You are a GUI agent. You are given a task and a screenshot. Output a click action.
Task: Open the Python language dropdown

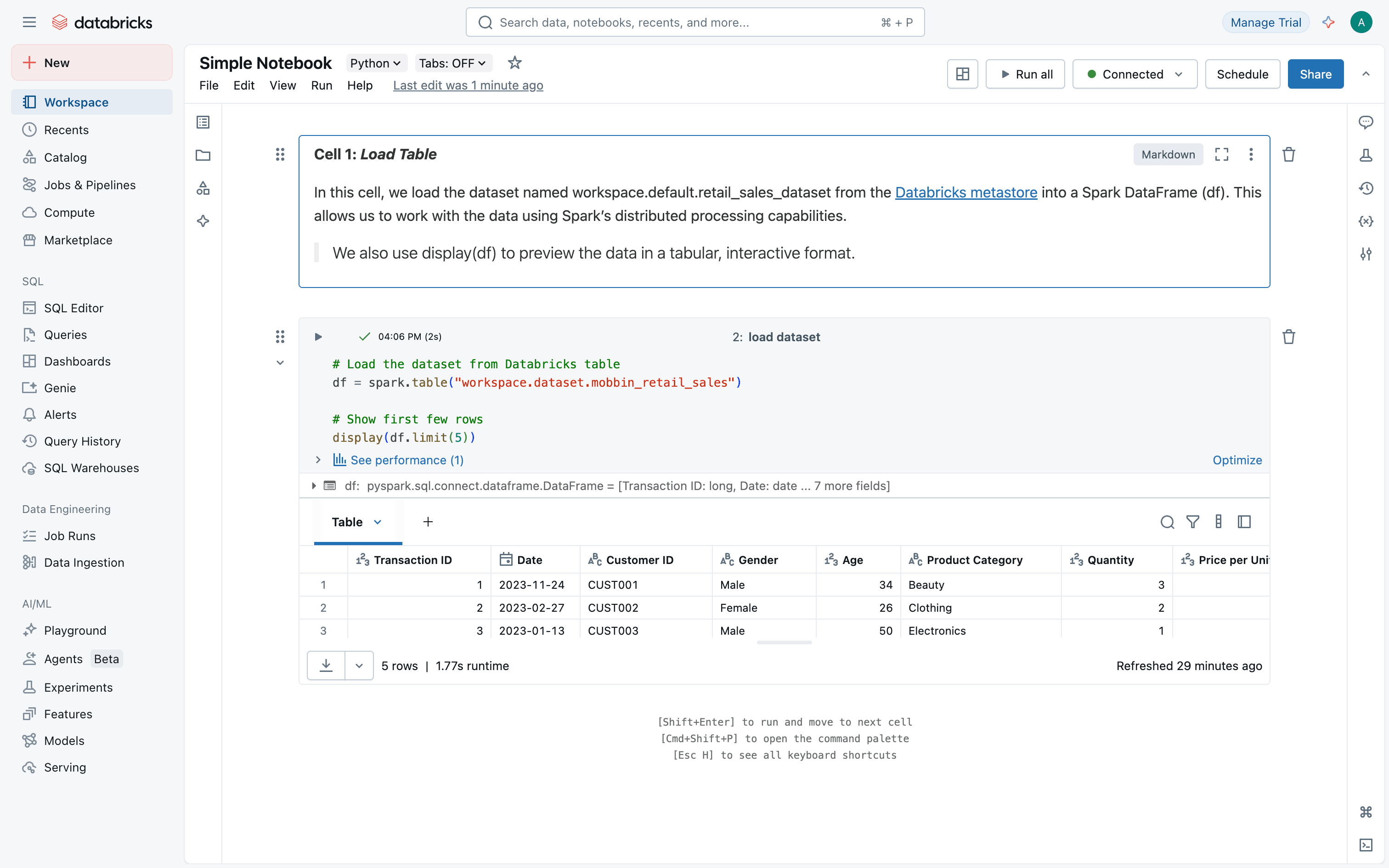tap(375, 63)
